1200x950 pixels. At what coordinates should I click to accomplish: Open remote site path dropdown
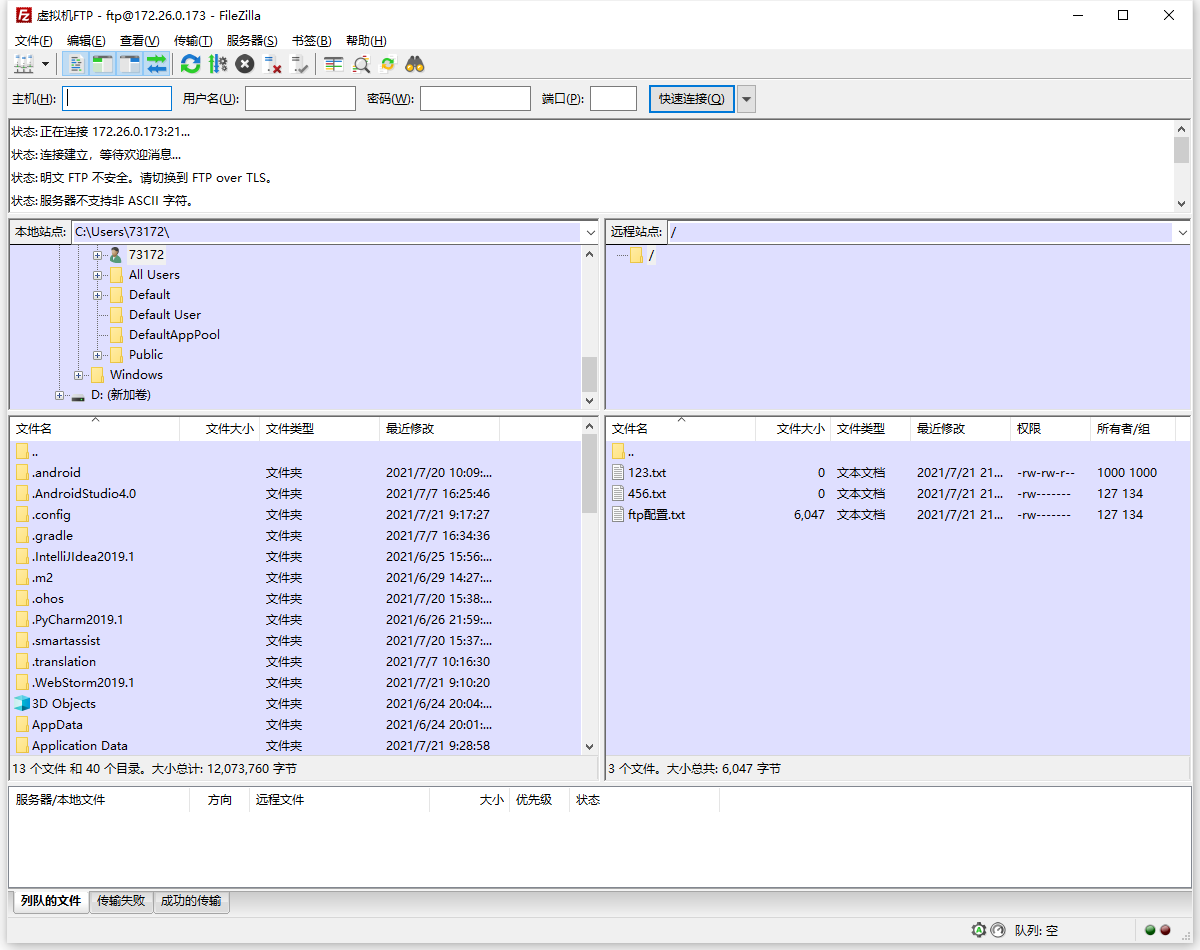[x=1182, y=232]
